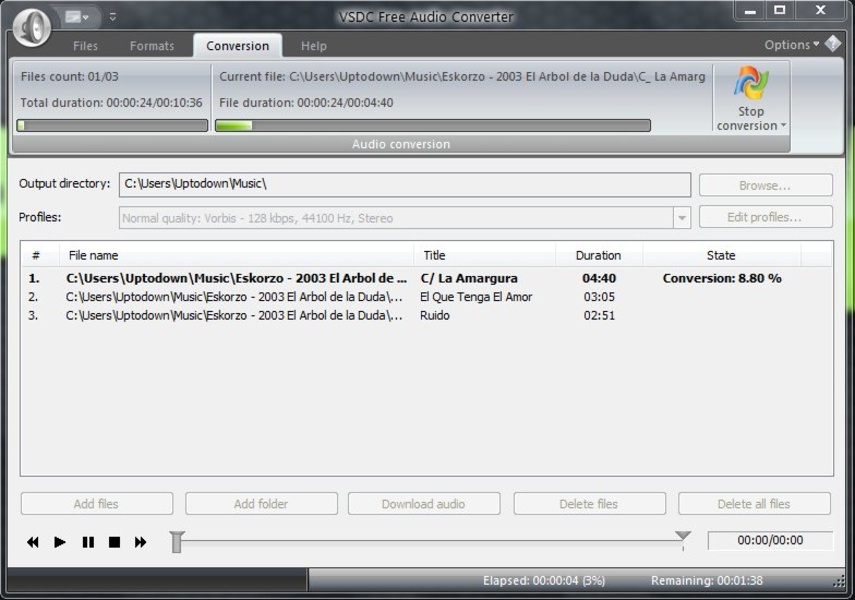855x600 pixels.
Task: Switch to the Files tab
Action: (x=86, y=46)
